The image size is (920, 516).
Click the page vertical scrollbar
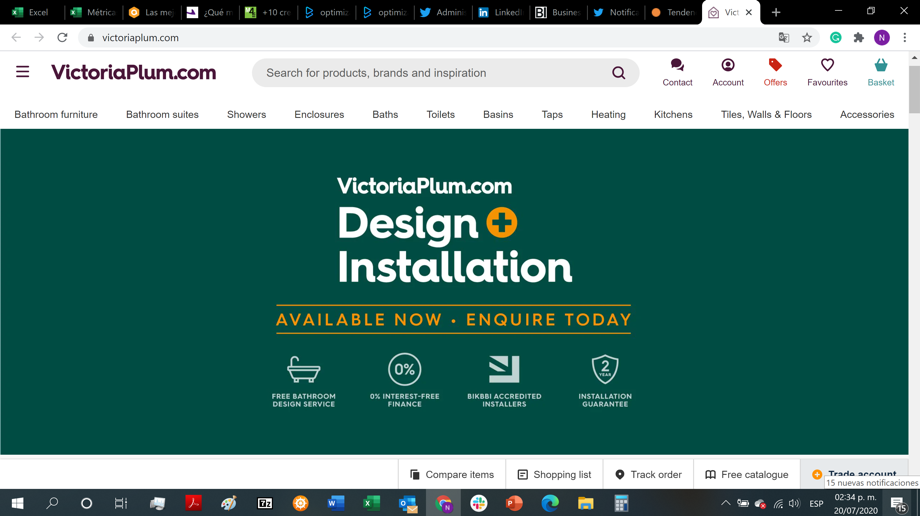click(x=914, y=87)
